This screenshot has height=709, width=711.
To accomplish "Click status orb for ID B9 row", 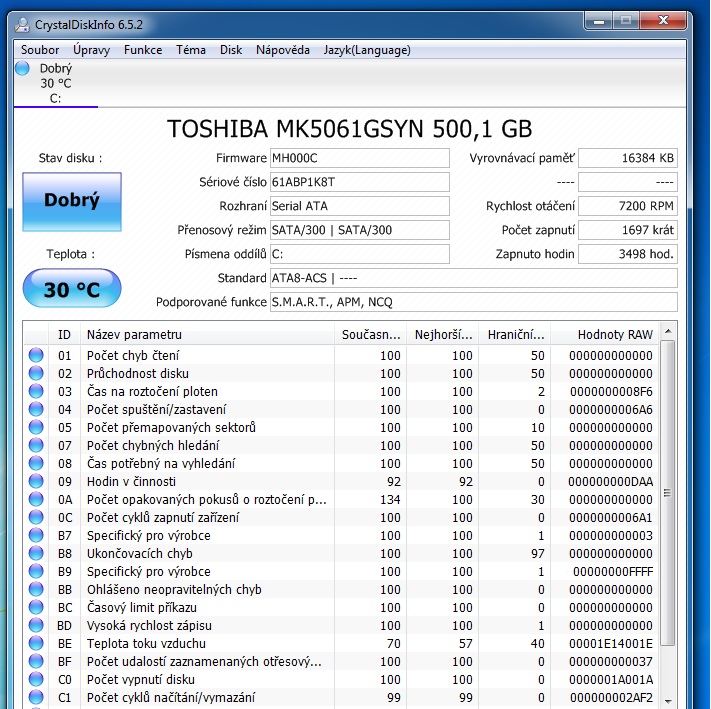I will 36,571.
